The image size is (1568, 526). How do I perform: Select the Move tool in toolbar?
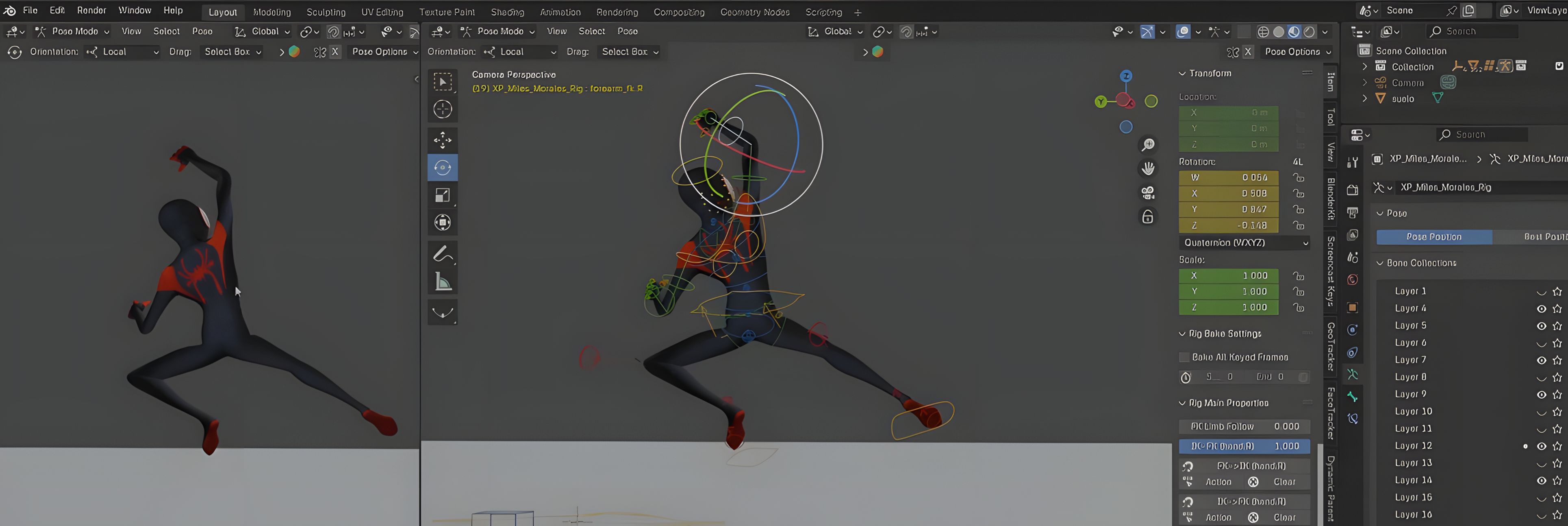(443, 140)
